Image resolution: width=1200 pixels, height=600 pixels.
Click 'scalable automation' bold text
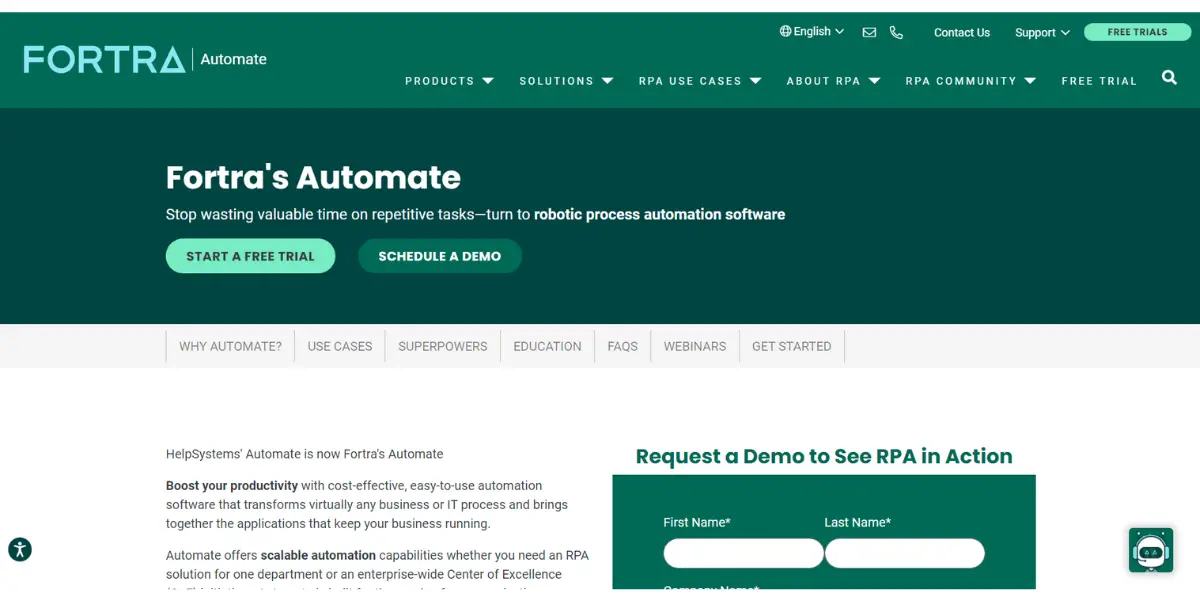click(x=318, y=555)
